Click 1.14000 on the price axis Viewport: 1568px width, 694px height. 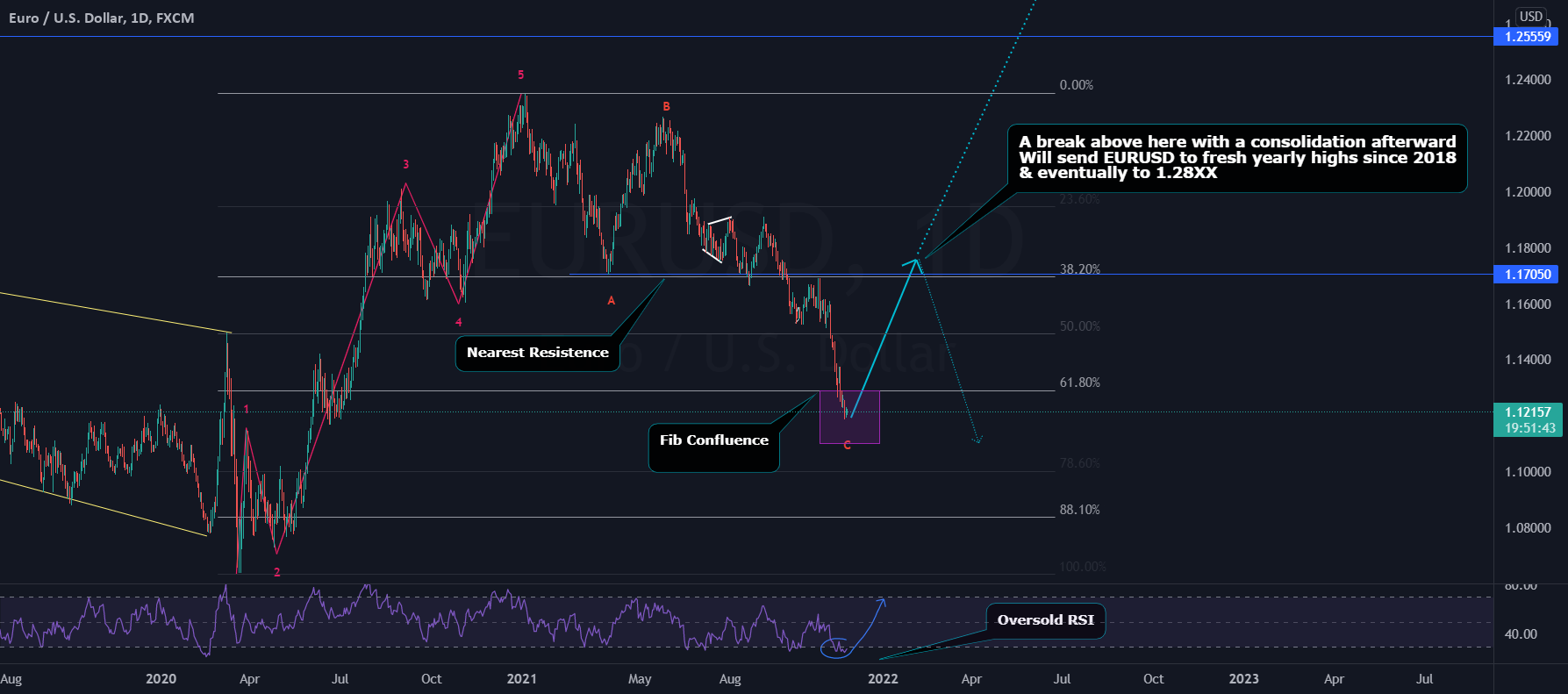1528,360
